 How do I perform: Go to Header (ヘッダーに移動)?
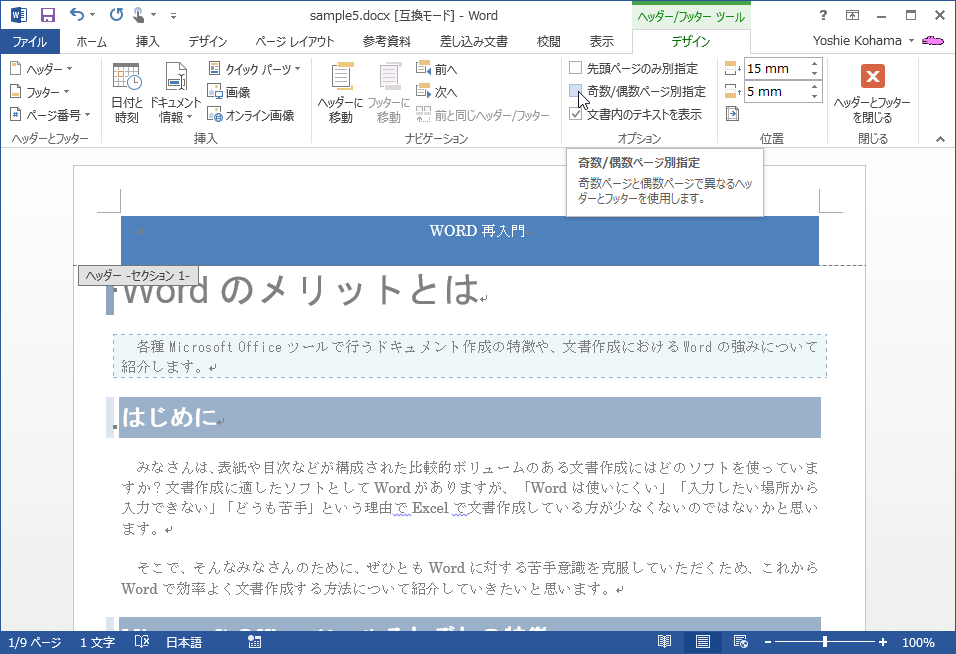340,93
